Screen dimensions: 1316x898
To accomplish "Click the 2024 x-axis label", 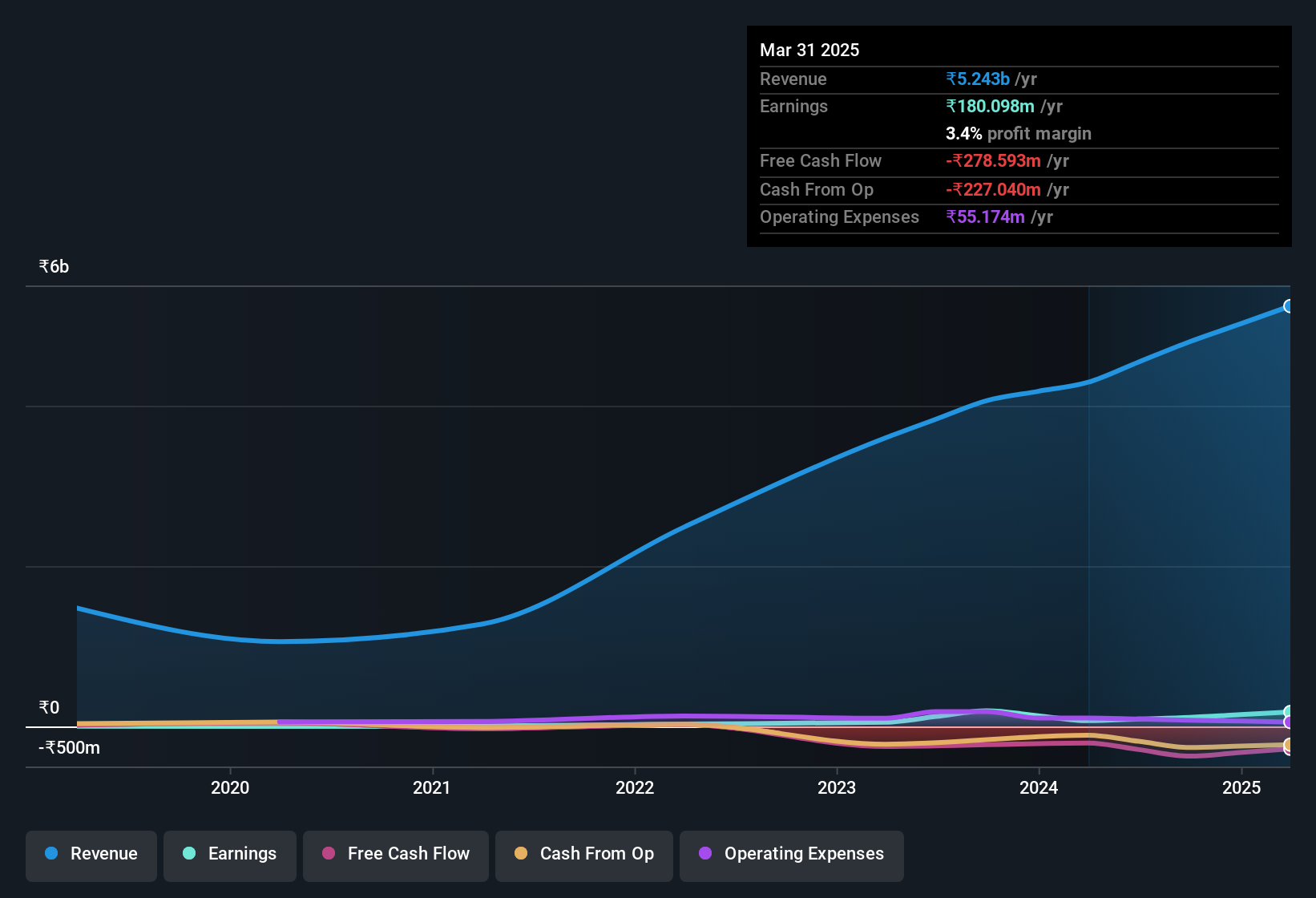I will click(1039, 788).
